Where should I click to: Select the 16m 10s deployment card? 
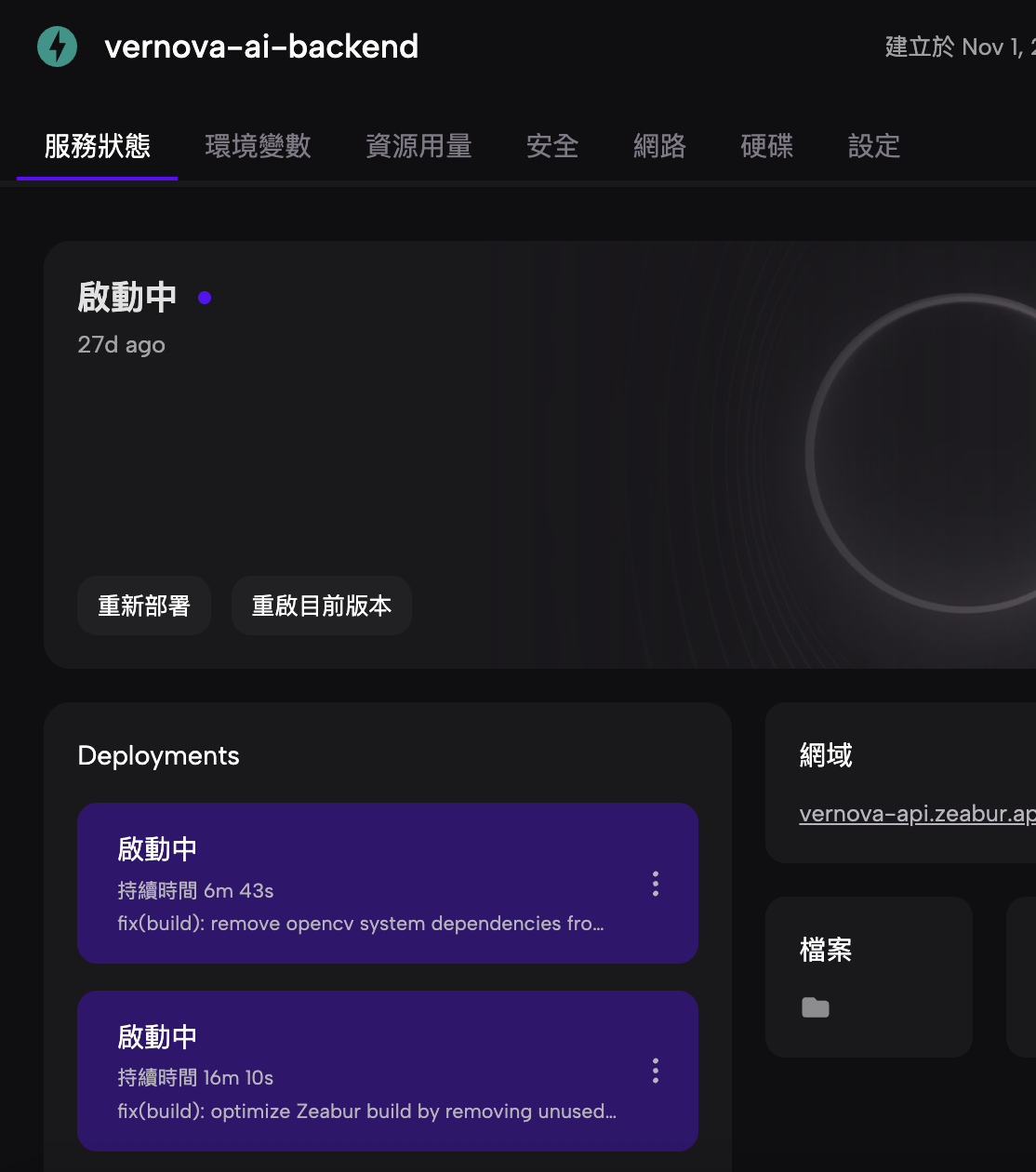tap(388, 1071)
